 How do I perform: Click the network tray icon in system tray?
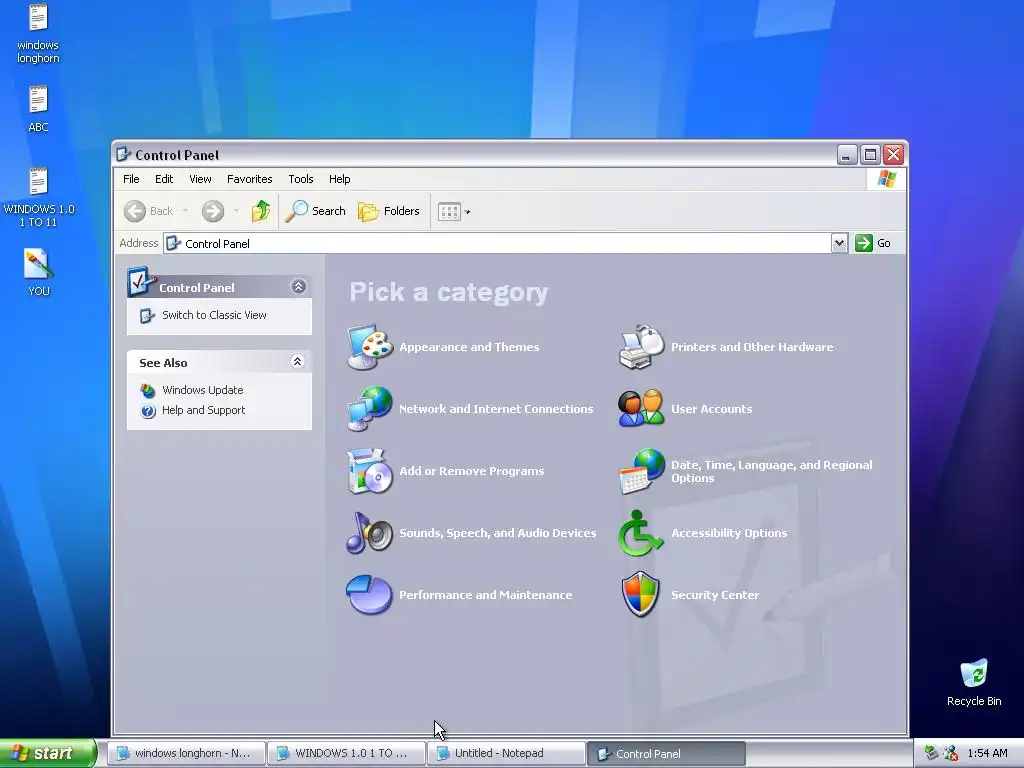pyautogui.click(x=932, y=753)
